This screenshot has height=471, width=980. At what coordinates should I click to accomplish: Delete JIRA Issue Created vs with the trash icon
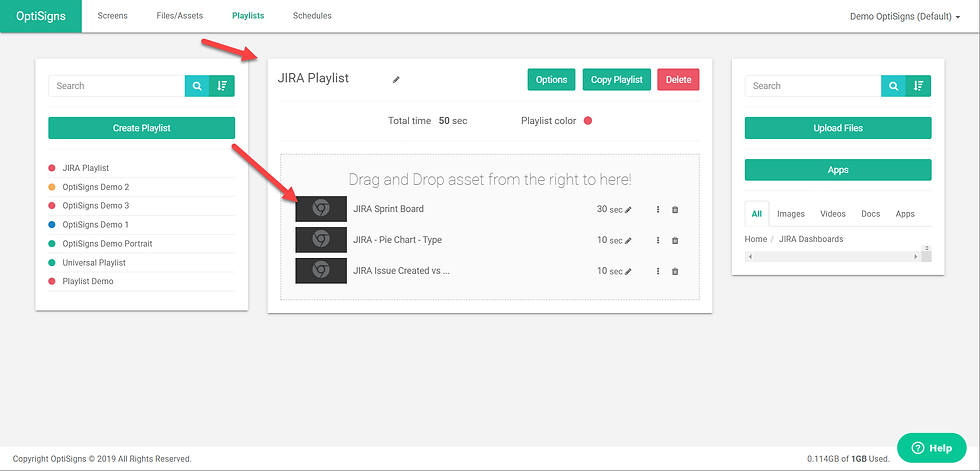click(675, 271)
